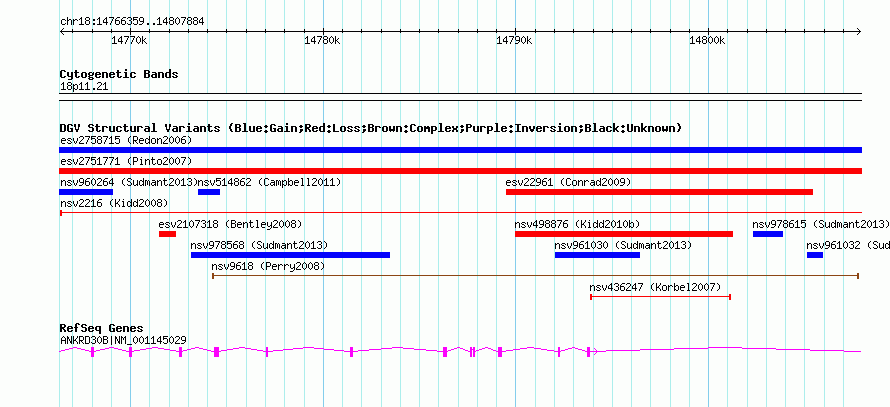890x407 pixels.
Task: Open nsv978615 (Sudmant2013) variant label
Action: (x=820, y=224)
